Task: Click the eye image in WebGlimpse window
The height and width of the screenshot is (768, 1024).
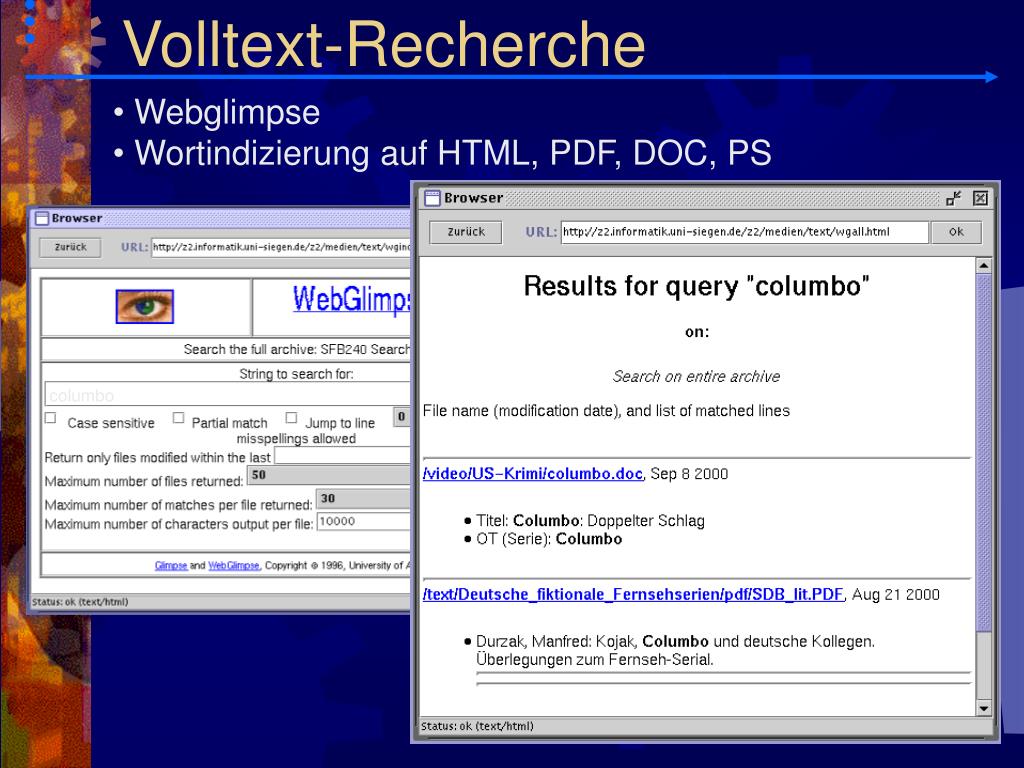Action: click(144, 306)
